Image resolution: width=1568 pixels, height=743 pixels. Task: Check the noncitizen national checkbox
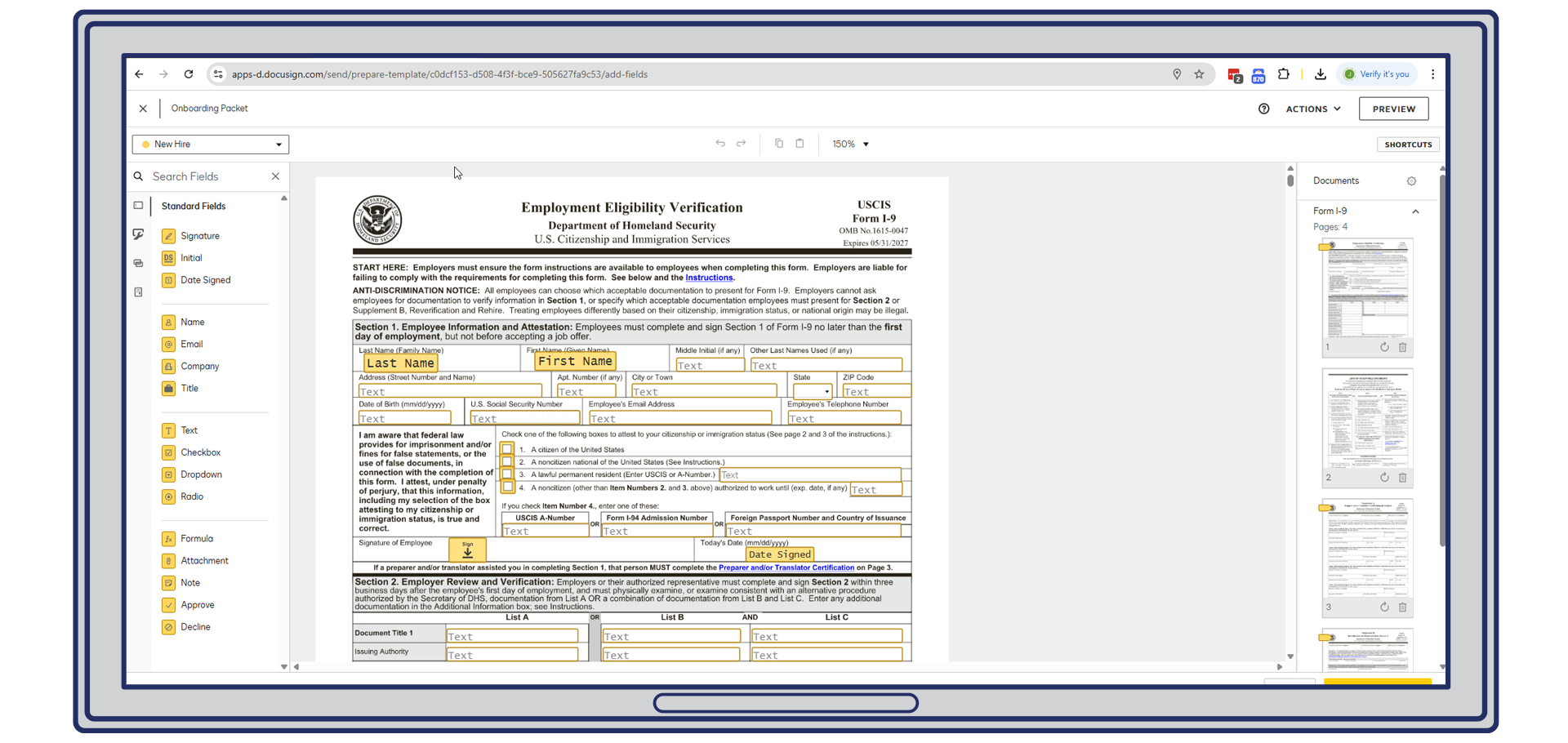[x=508, y=461]
